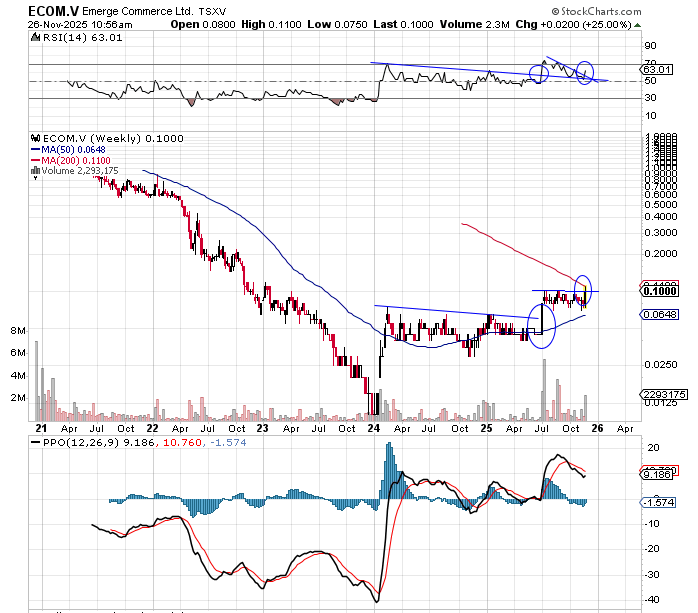
Task: Click the 25 year label on time axis
Action: tap(487, 428)
